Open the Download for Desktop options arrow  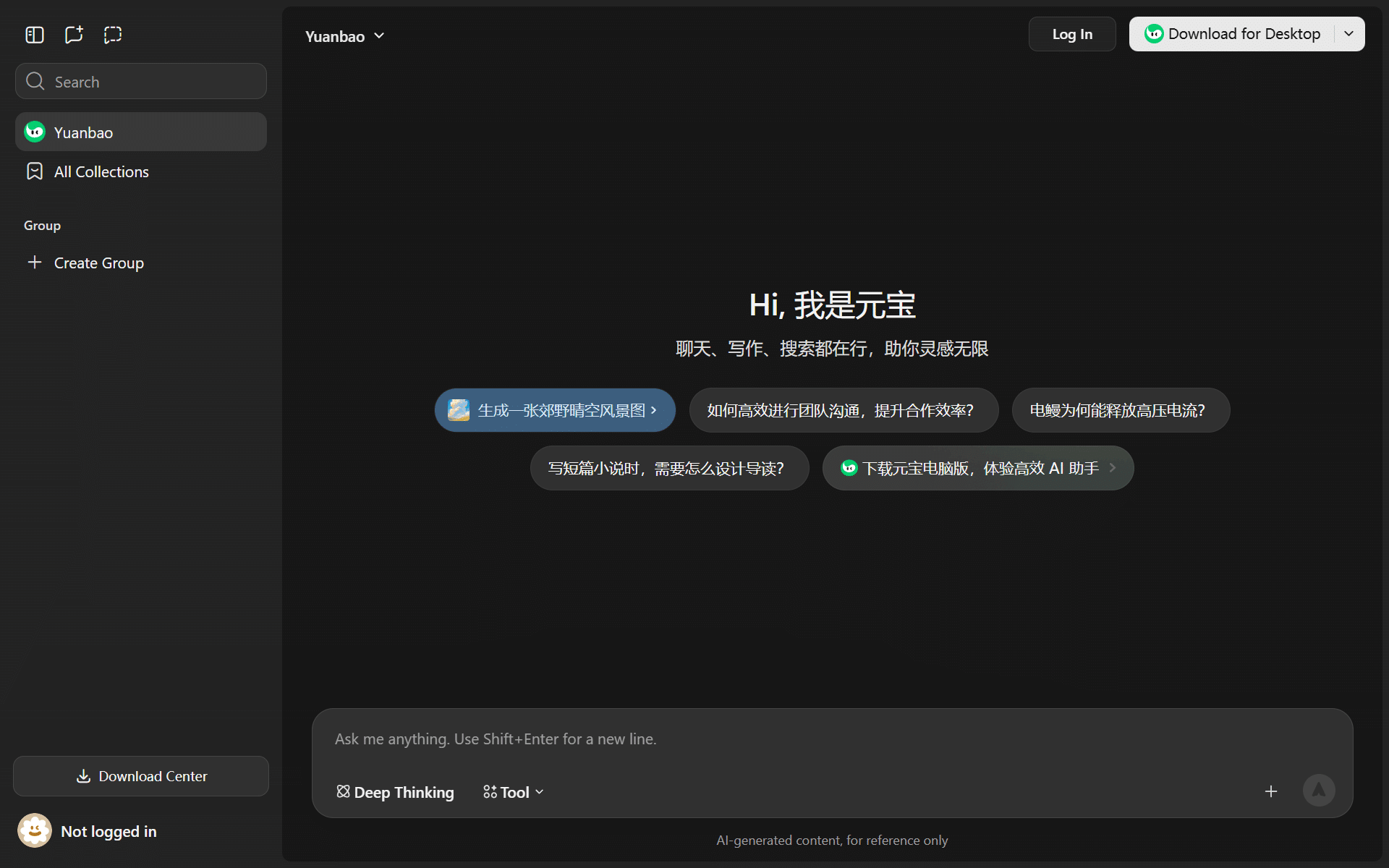(1349, 34)
